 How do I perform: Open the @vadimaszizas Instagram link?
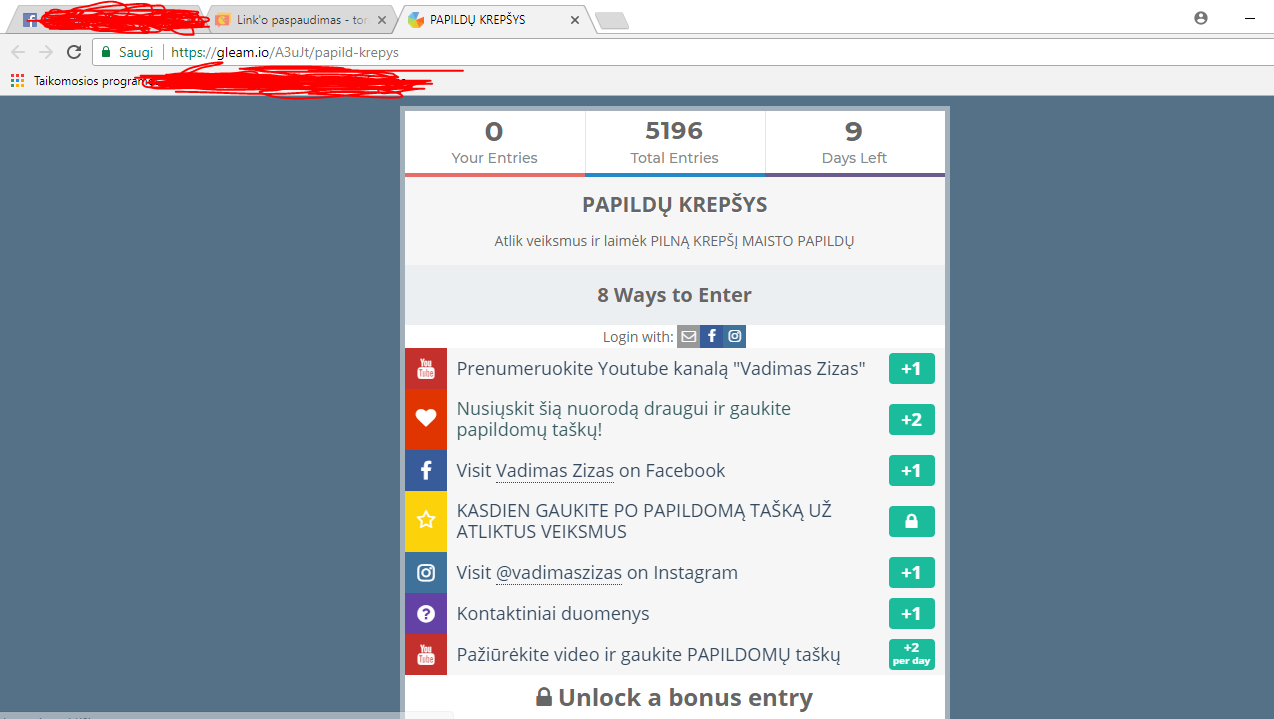tap(559, 573)
